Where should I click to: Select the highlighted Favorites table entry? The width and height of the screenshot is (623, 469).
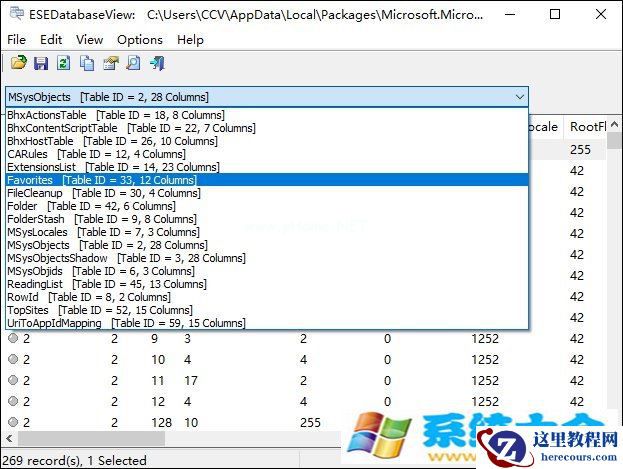(267, 180)
